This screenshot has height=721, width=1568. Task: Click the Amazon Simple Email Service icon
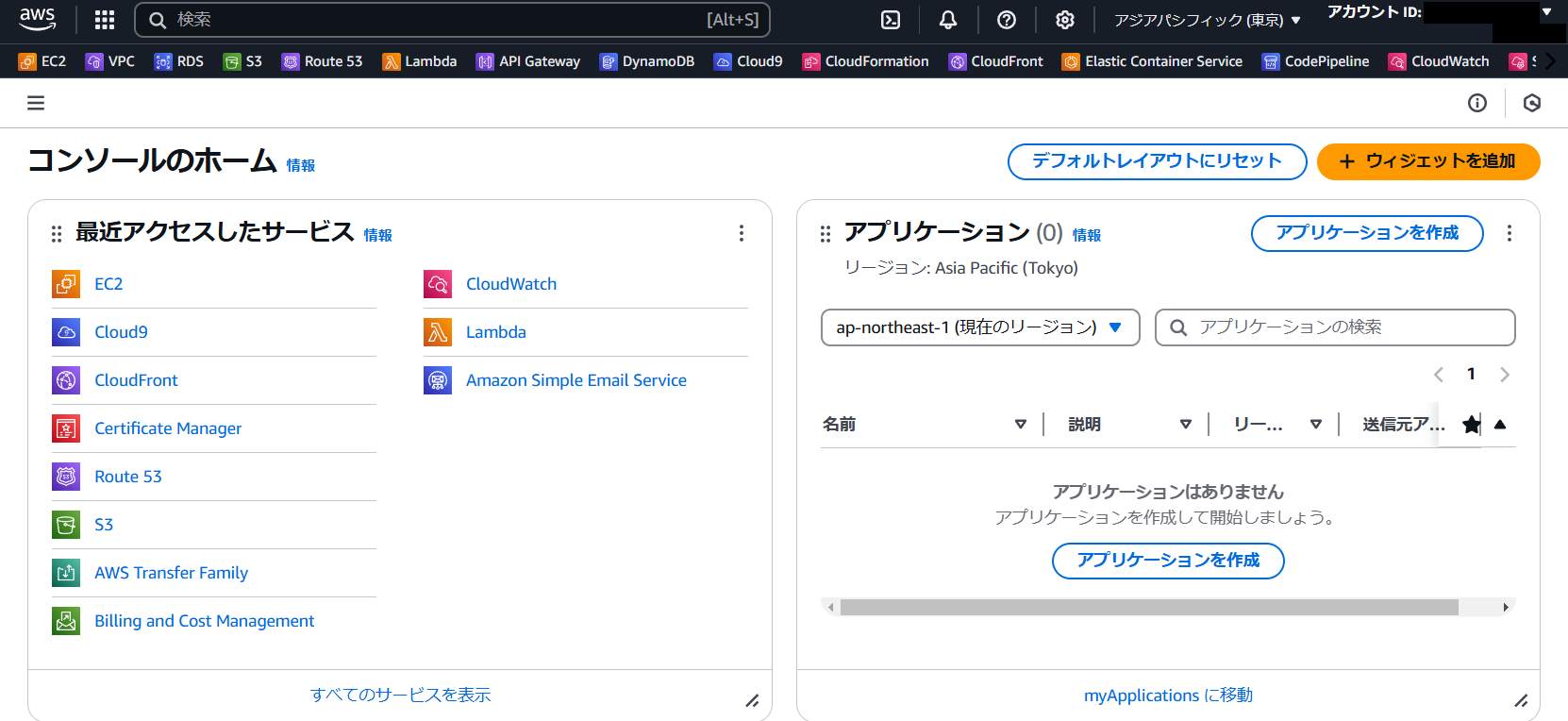(x=438, y=380)
